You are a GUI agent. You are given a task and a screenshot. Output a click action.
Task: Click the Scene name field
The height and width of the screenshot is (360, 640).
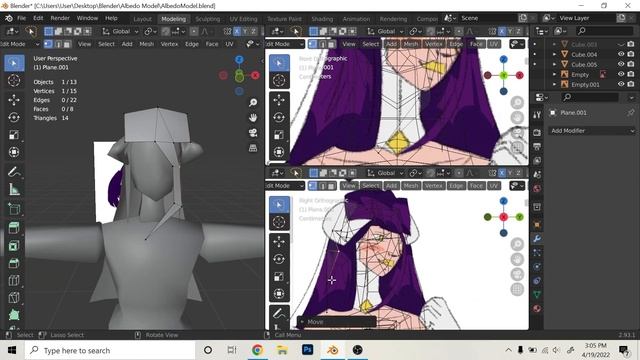(488, 18)
